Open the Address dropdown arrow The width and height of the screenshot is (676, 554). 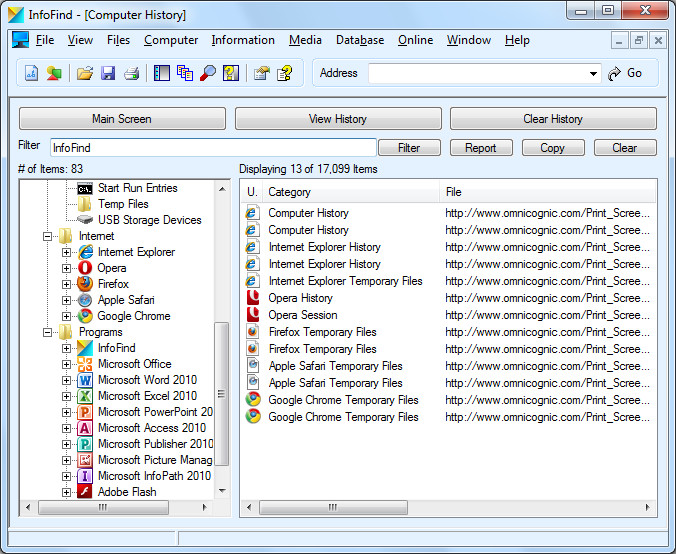coord(593,74)
